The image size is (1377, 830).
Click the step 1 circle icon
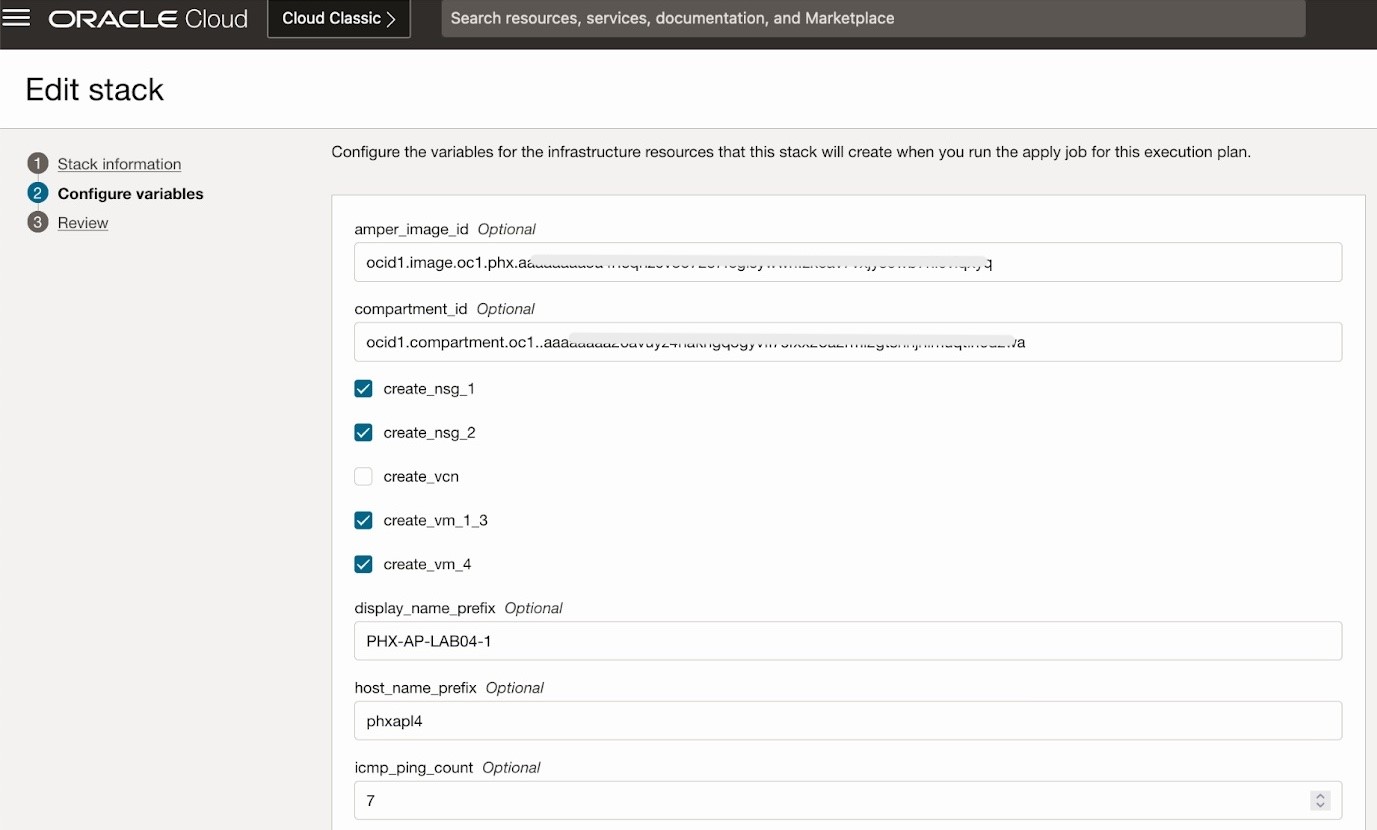point(38,164)
